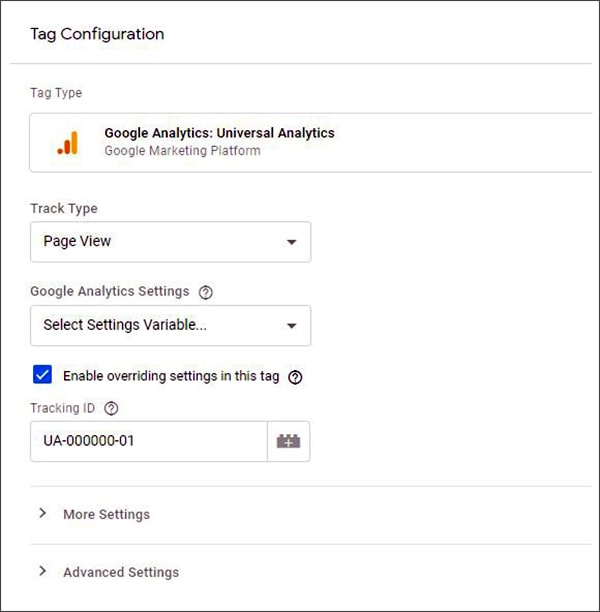Click help icon next to Enable overriding settings

(x=295, y=377)
